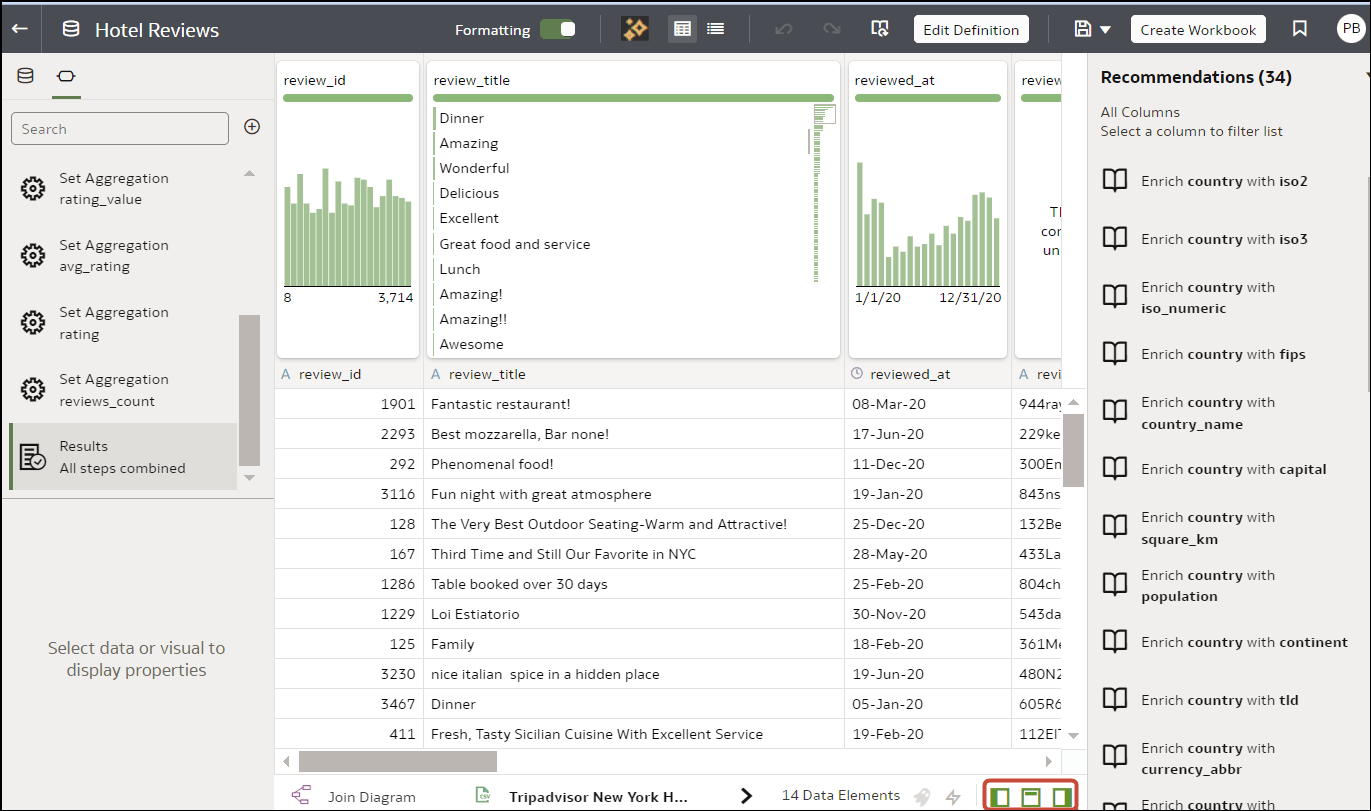The height and width of the screenshot is (811, 1371).
Task: Click the Create Workbook button
Action: [1197, 29]
